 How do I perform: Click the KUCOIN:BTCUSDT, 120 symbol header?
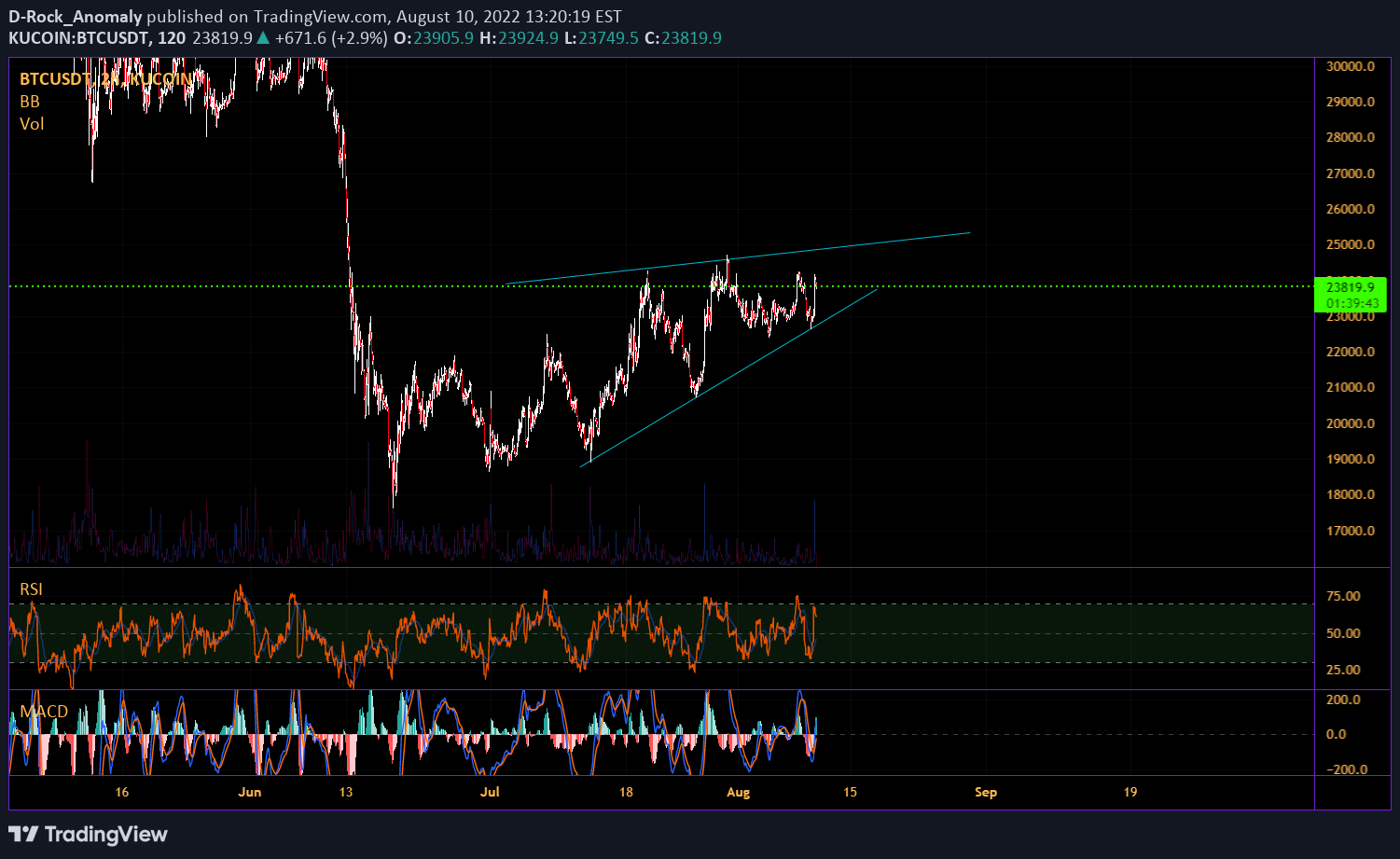click(97, 38)
